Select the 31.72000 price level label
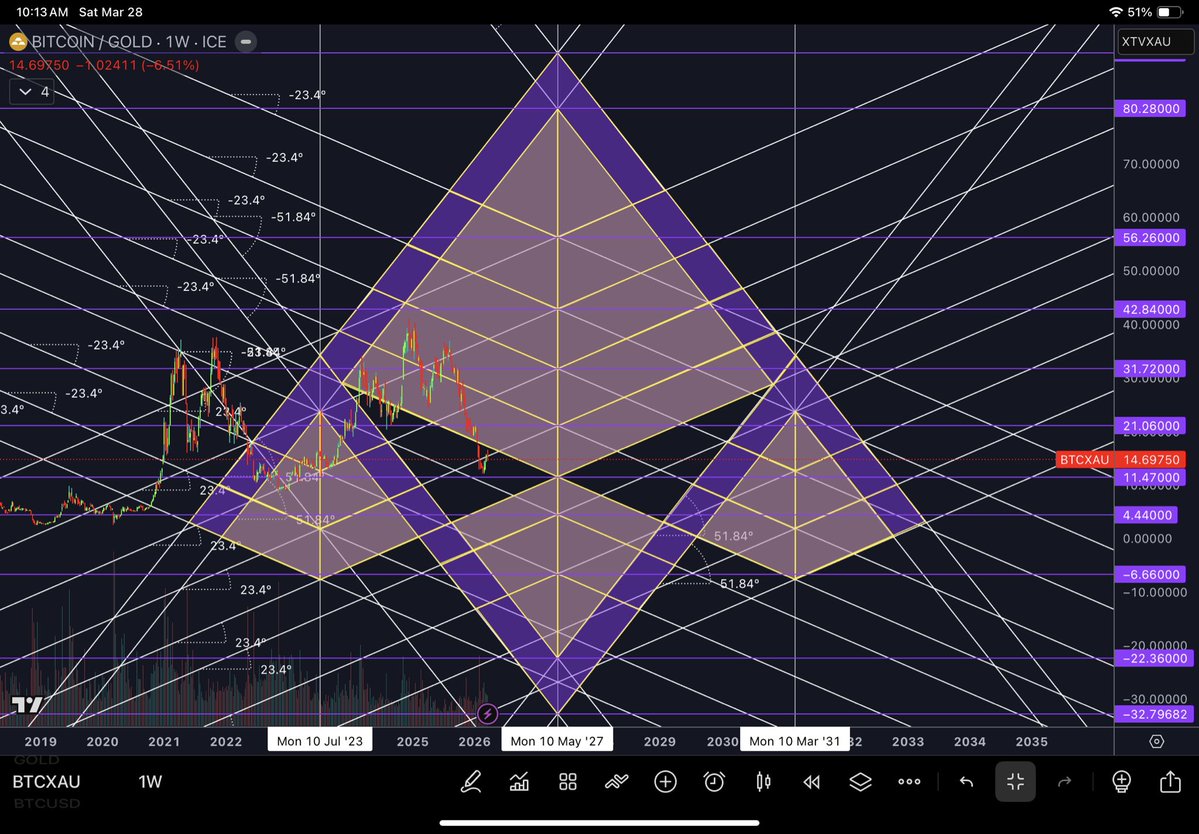Image resolution: width=1199 pixels, height=834 pixels. pos(1151,368)
